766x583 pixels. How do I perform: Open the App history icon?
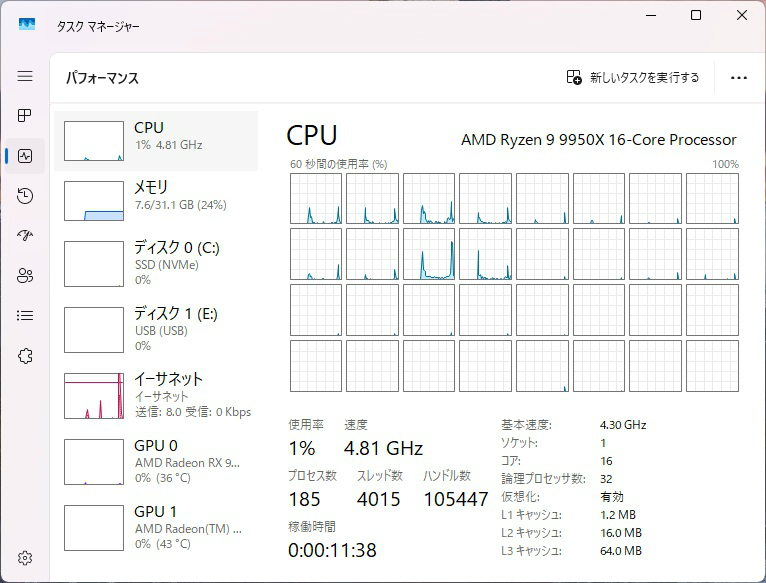coord(25,196)
